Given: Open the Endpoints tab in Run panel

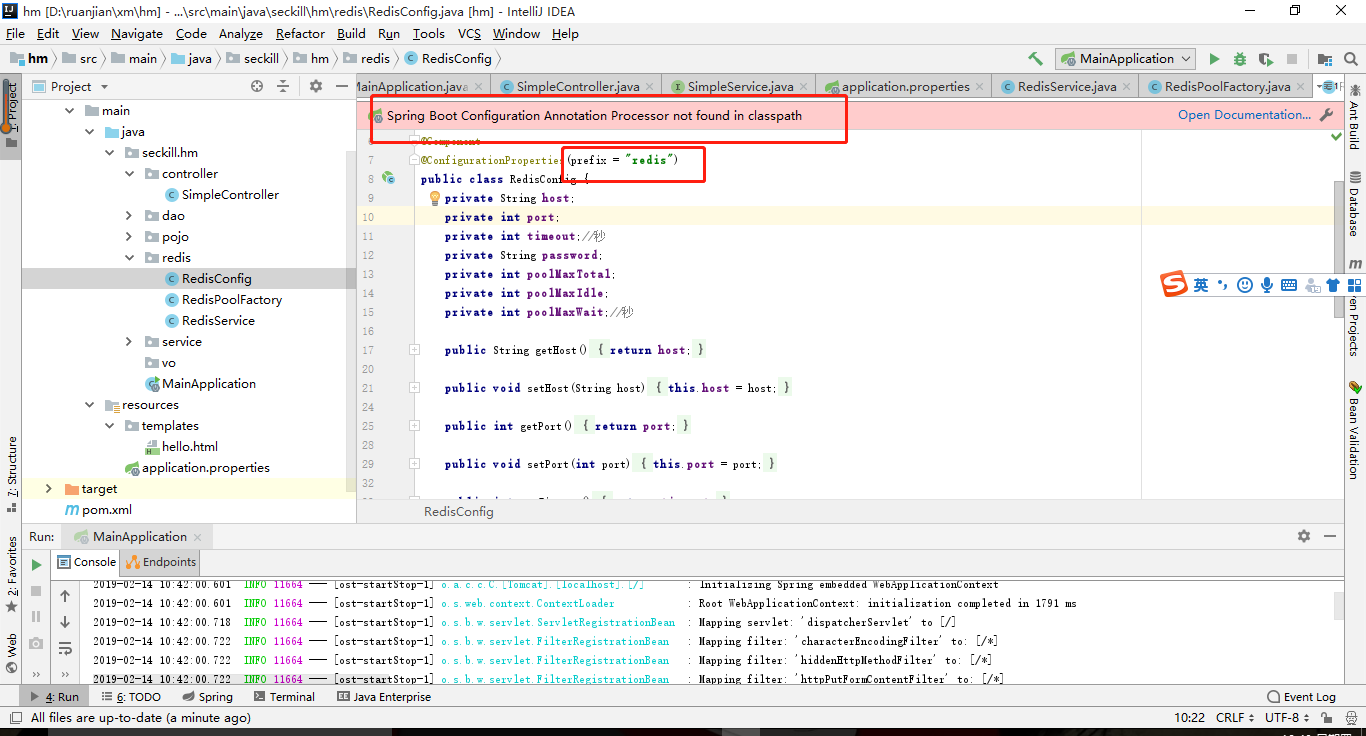Looking at the screenshot, I should 161,562.
